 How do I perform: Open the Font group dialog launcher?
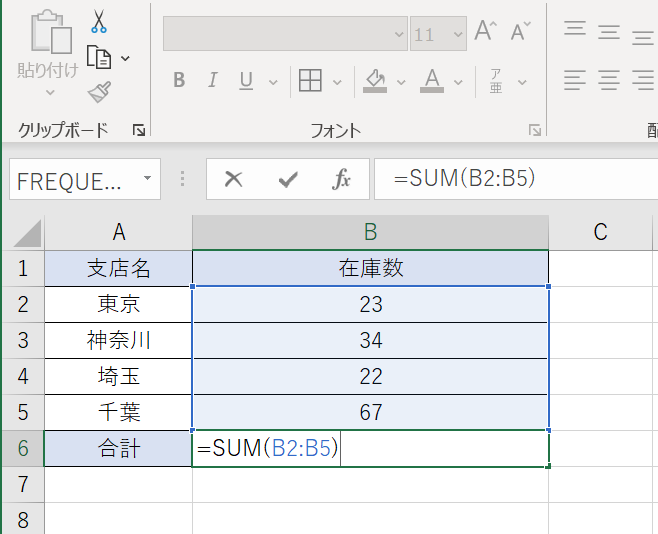coord(535,130)
